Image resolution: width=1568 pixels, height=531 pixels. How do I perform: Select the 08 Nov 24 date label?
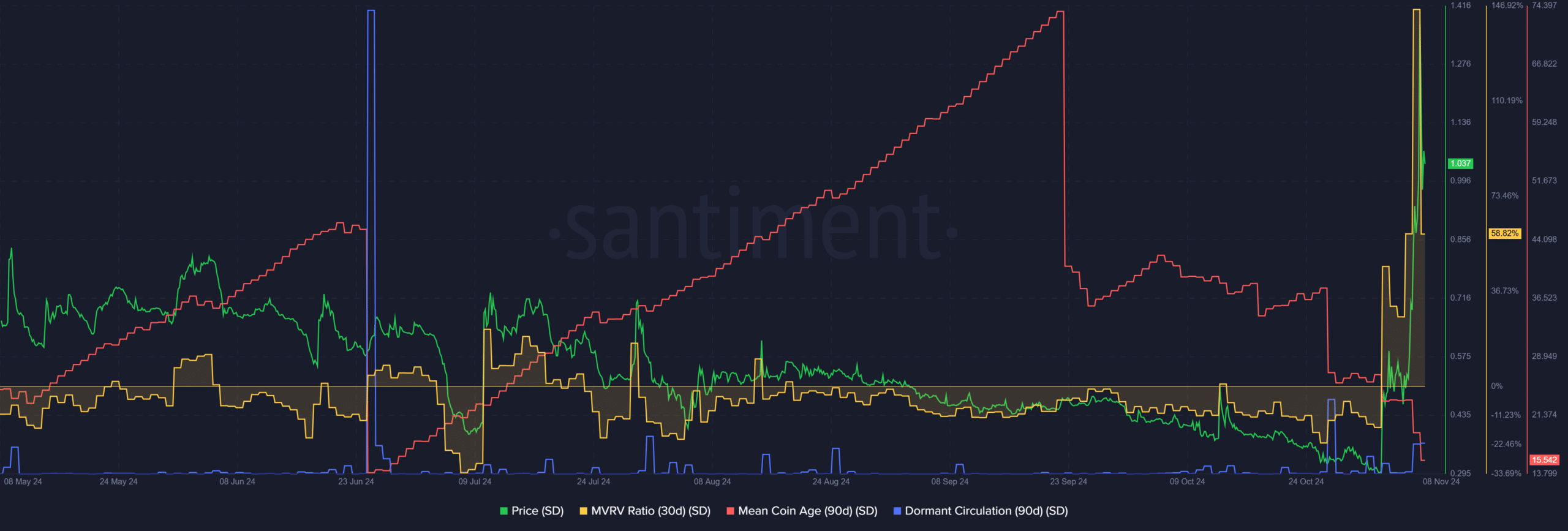click(x=1441, y=482)
